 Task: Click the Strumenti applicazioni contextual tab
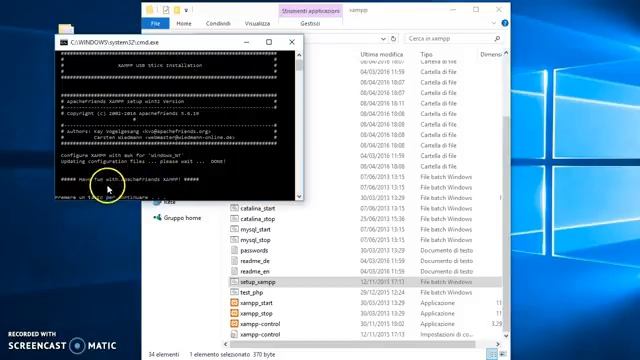point(311,11)
